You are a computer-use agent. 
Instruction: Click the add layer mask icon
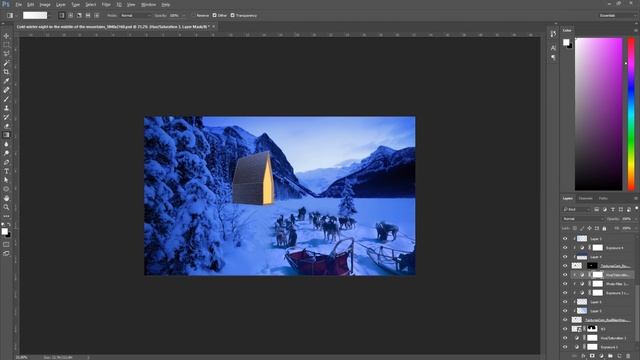[x=592, y=356]
